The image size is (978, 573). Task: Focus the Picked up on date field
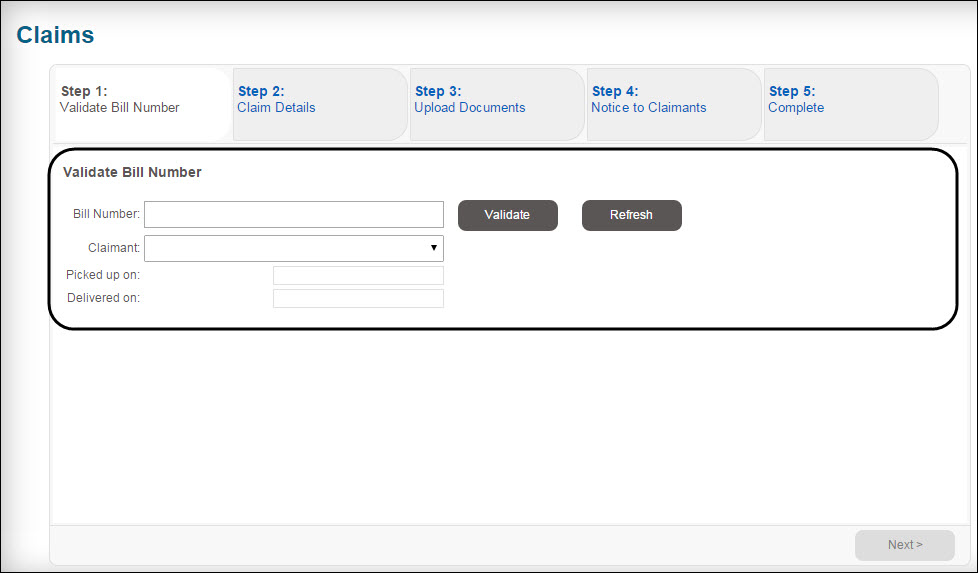[x=359, y=275]
